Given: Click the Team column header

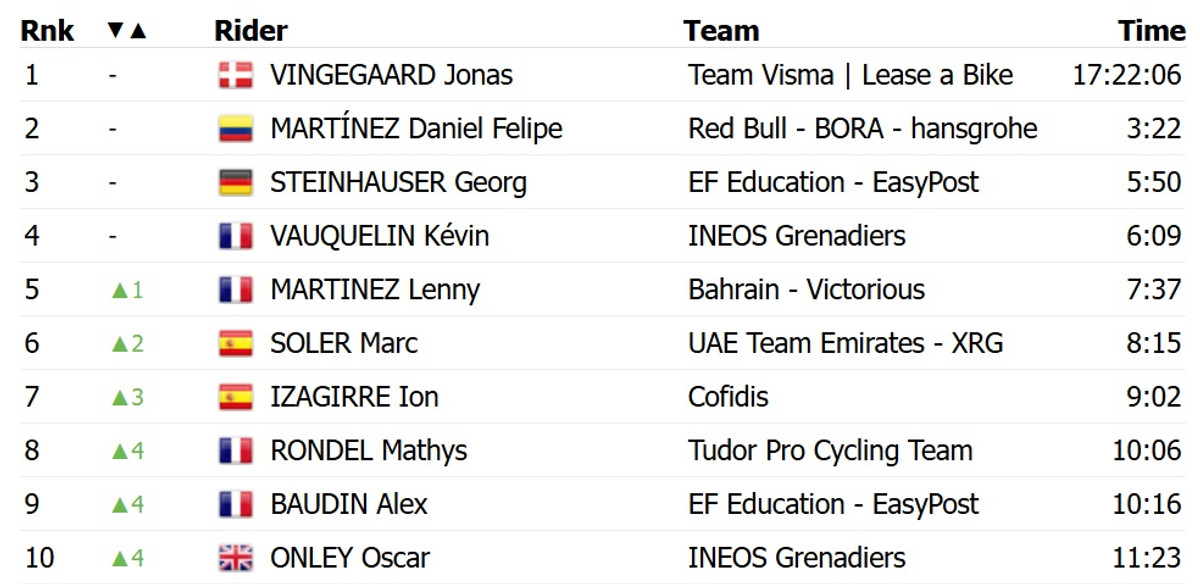Looking at the screenshot, I should pyautogui.click(x=721, y=31).
